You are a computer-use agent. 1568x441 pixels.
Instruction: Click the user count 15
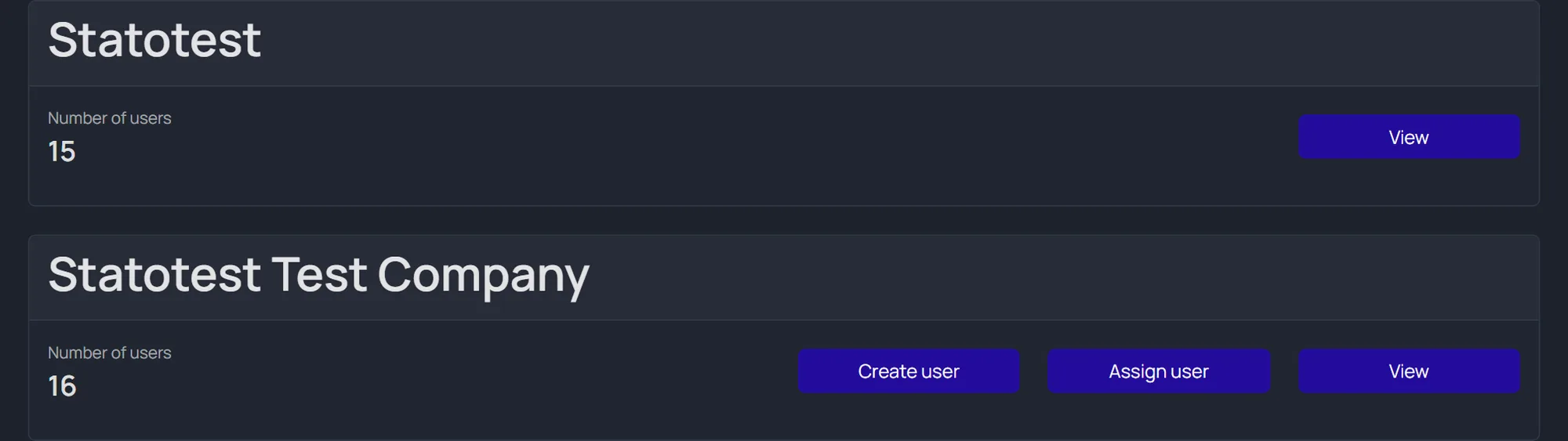coord(62,151)
